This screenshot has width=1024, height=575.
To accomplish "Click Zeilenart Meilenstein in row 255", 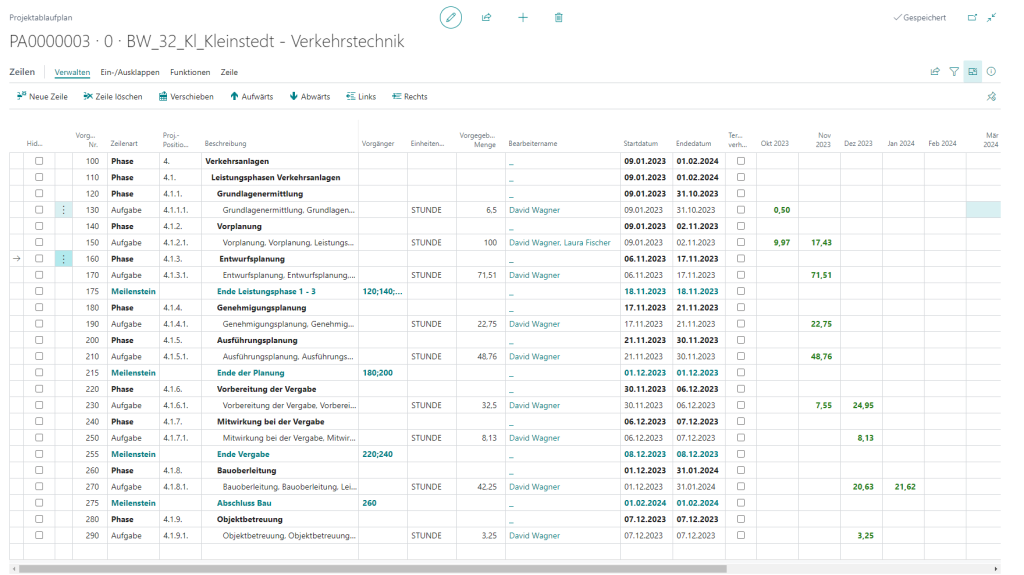I will click(133, 454).
